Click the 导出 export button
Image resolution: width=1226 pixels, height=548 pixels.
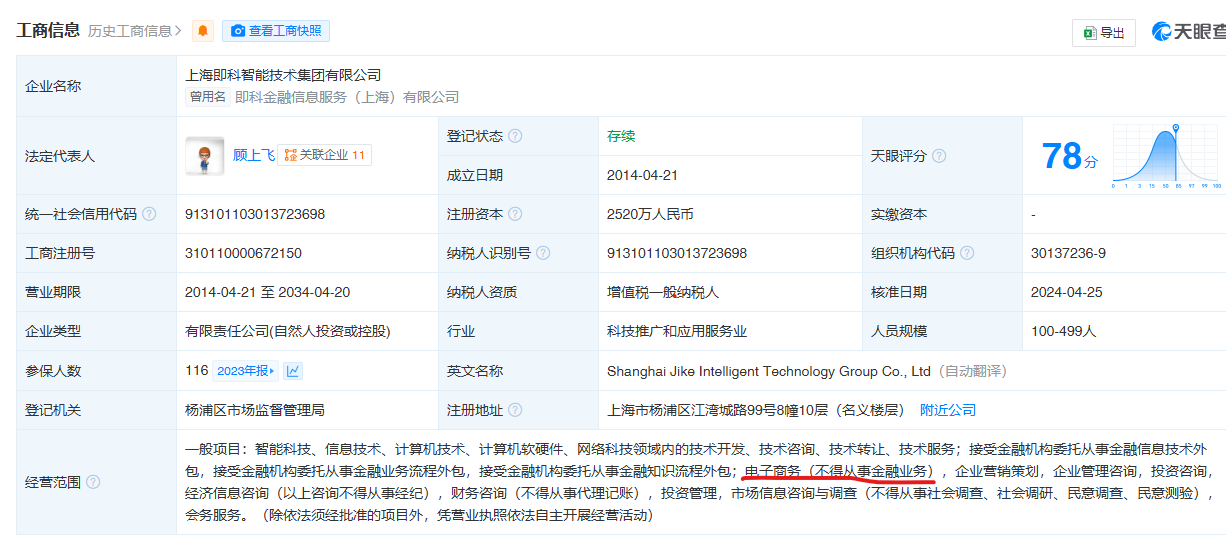(x=1104, y=33)
